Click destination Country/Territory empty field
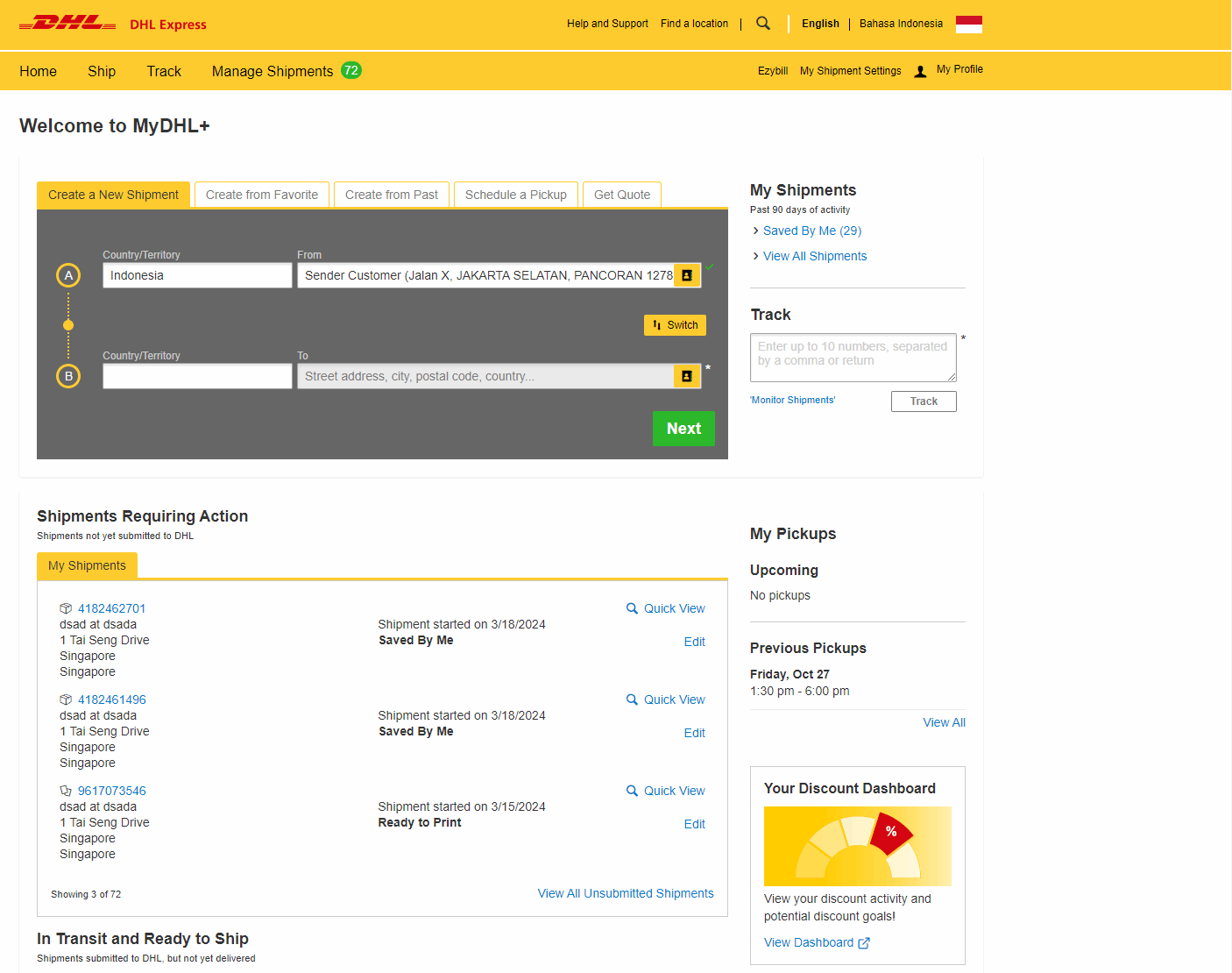1232x973 pixels. point(197,376)
